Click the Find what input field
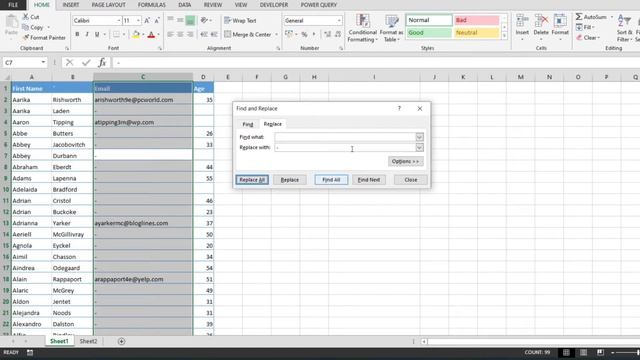640x360 pixels. click(345, 137)
